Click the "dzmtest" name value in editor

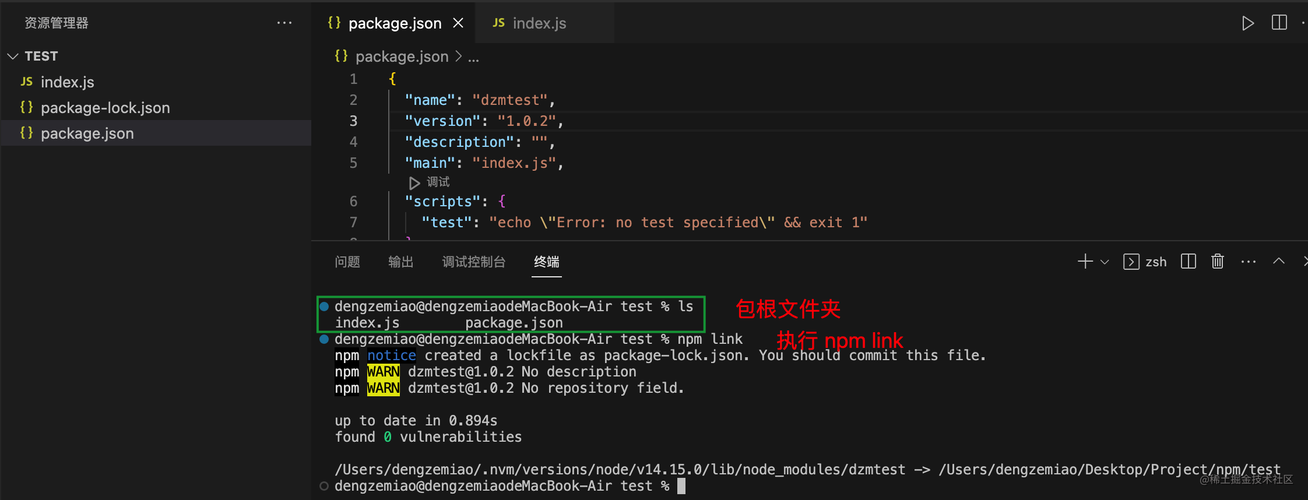point(510,100)
